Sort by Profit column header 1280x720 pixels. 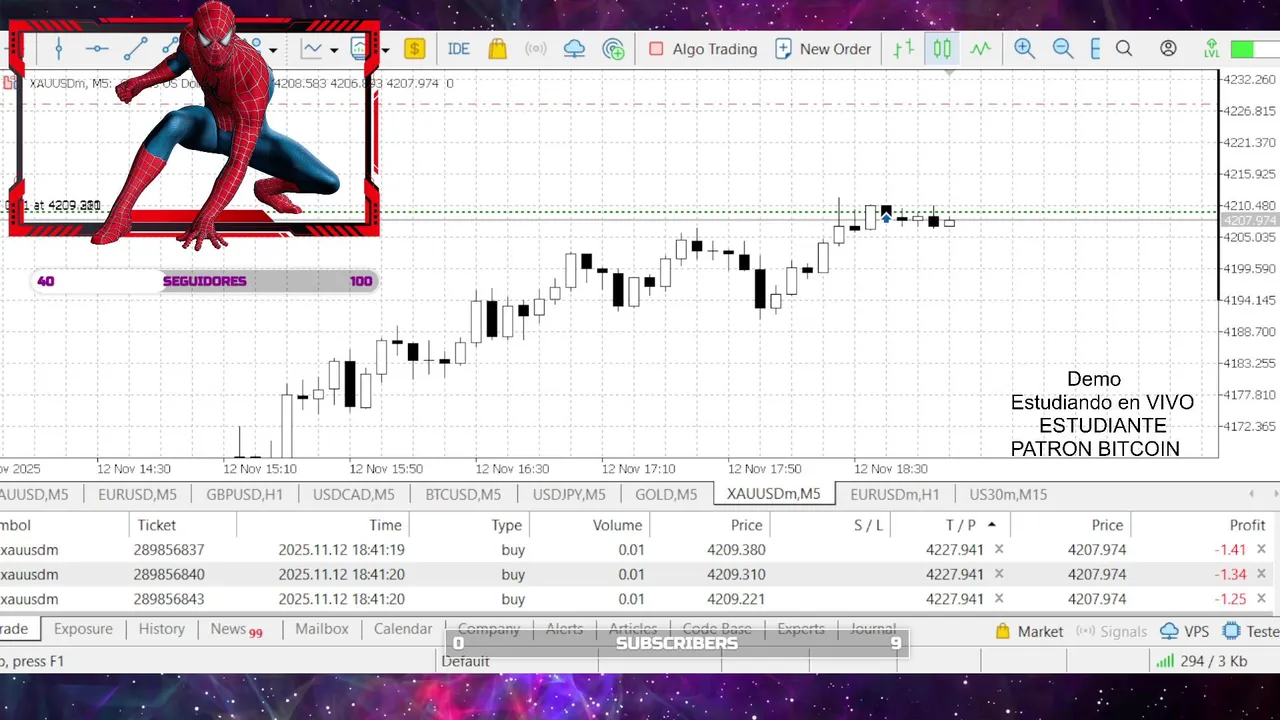1247,525
